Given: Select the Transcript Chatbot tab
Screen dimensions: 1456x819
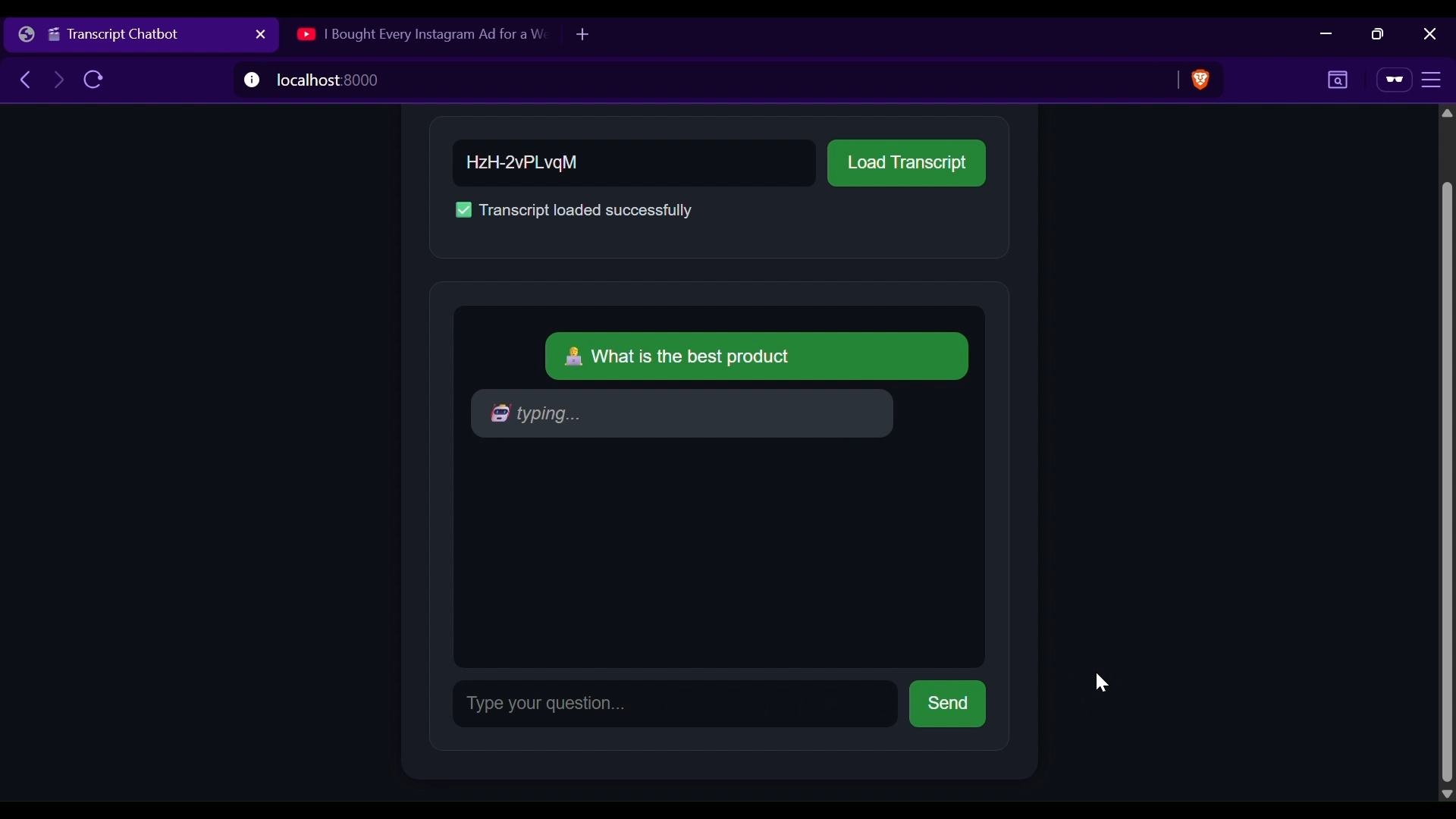Looking at the screenshot, I should pos(136,34).
